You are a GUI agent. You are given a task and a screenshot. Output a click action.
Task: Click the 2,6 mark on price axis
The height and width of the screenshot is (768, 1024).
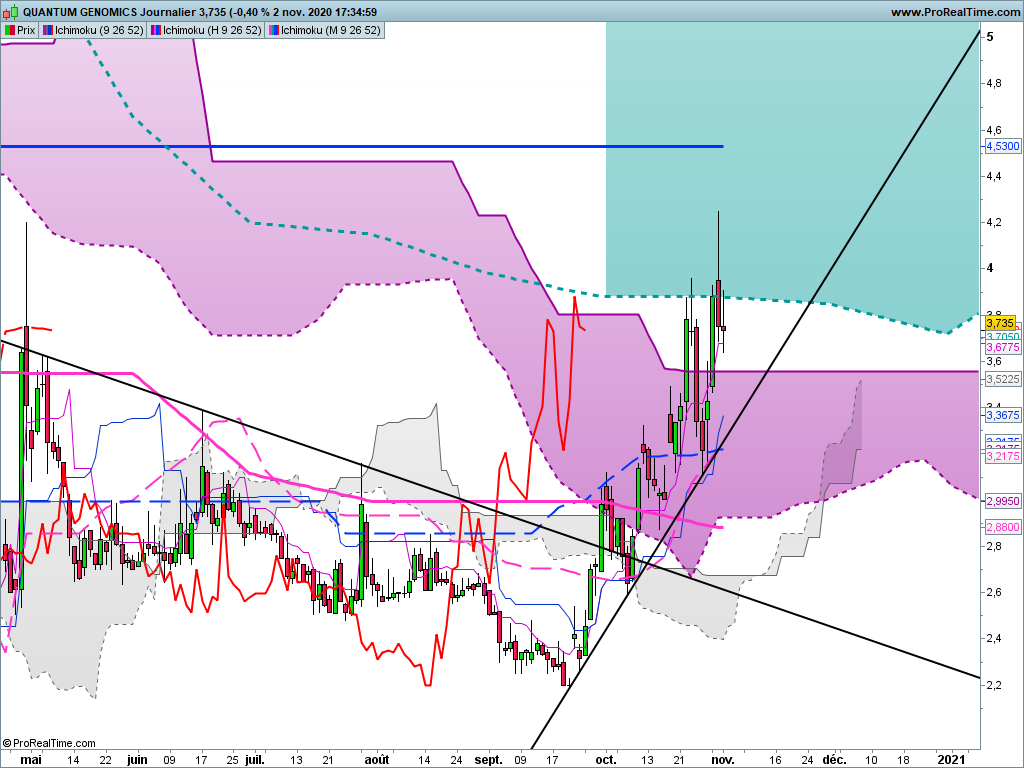(994, 592)
